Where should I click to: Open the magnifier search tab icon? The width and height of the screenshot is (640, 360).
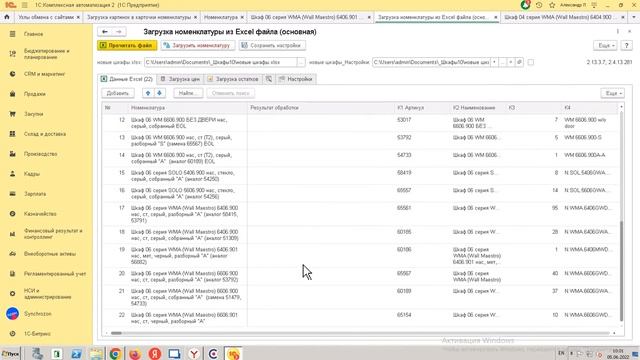[x=269, y=79]
